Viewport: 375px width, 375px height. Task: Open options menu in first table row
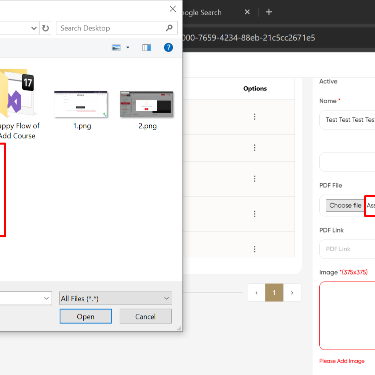(x=254, y=117)
